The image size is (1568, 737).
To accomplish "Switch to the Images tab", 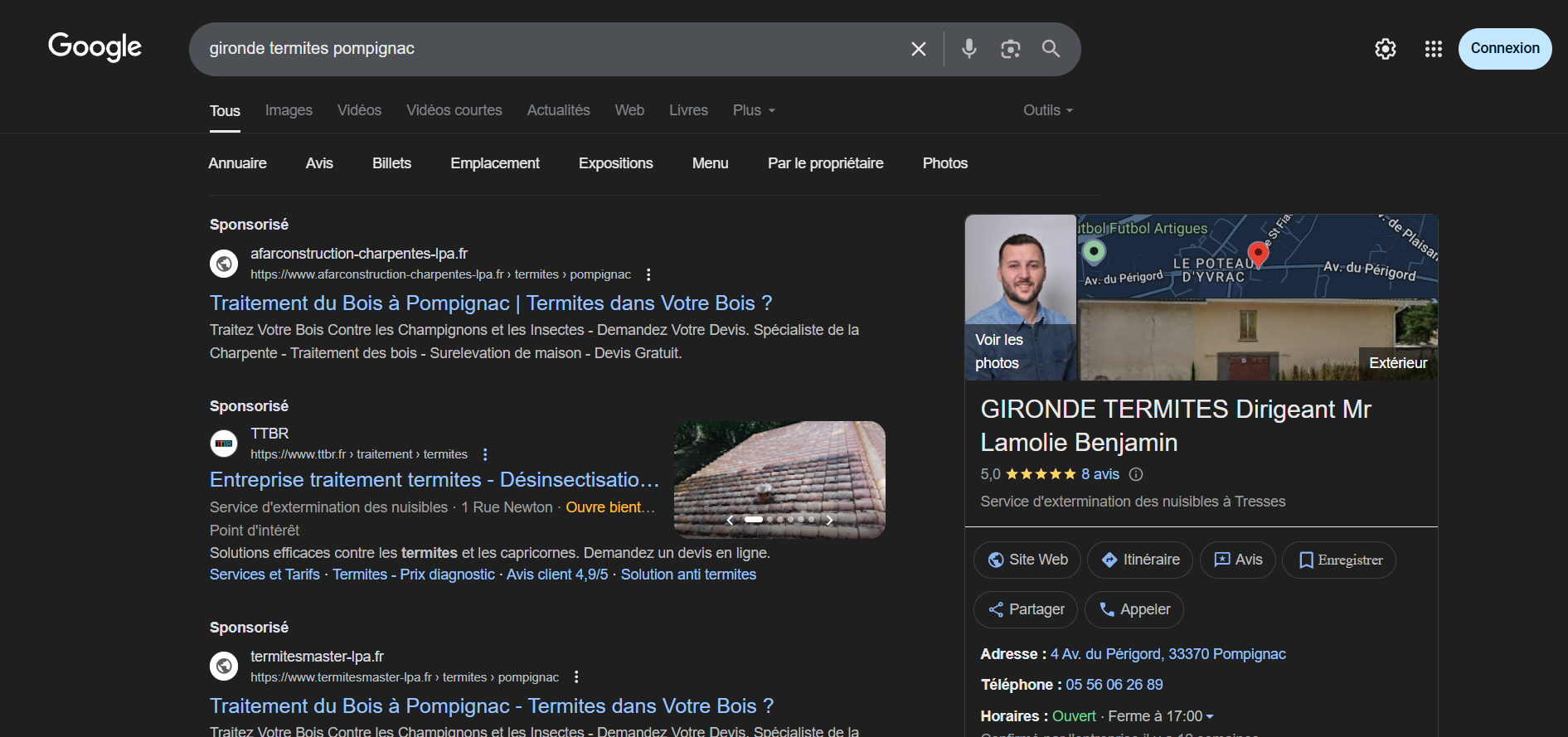I will [x=289, y=110].
